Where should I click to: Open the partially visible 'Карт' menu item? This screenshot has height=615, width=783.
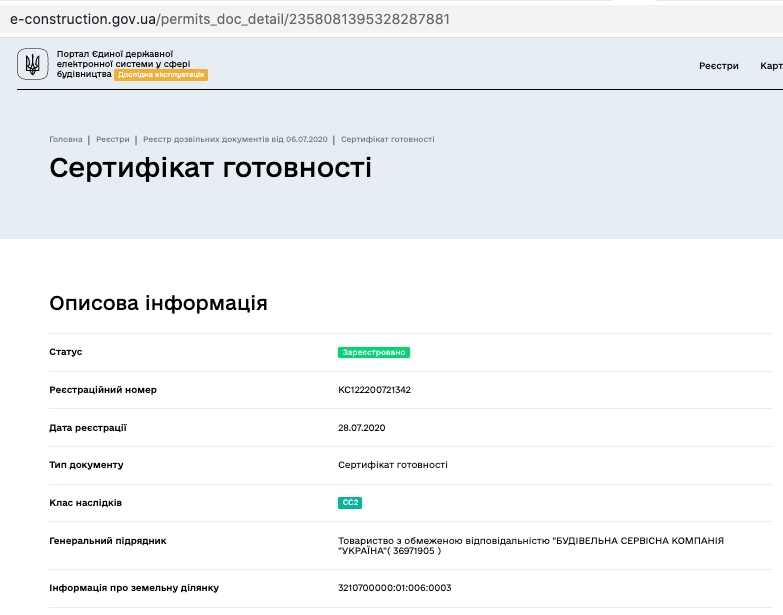click(771, 66)
